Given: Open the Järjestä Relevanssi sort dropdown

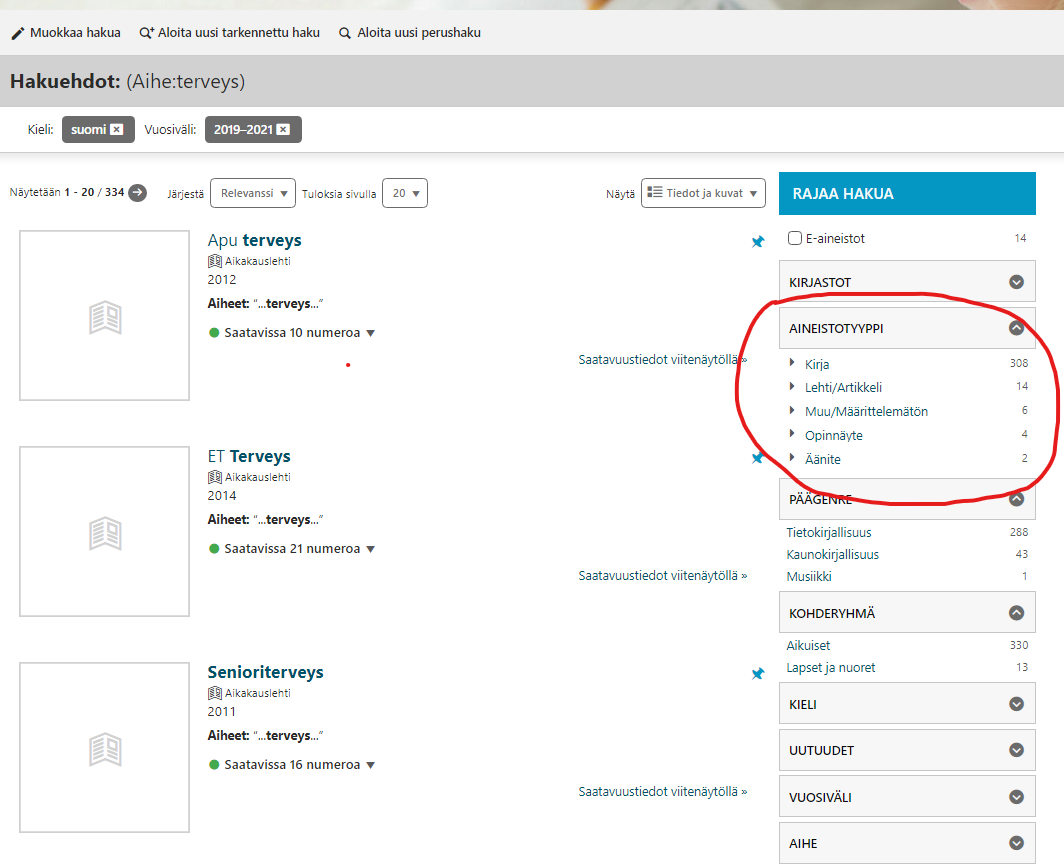Looking at the screenshot, I should tap(253, 193).
